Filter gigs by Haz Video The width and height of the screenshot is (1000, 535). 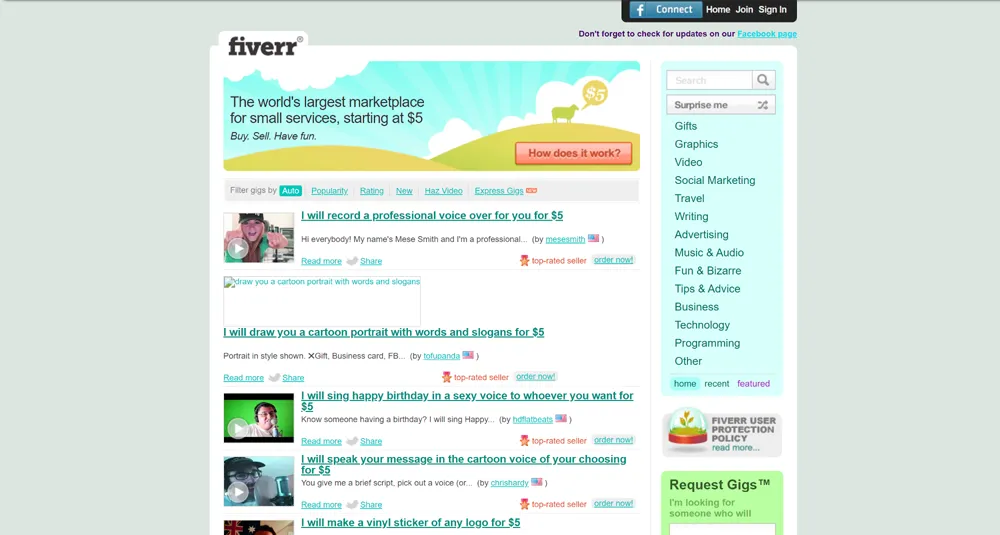[443, 191]
